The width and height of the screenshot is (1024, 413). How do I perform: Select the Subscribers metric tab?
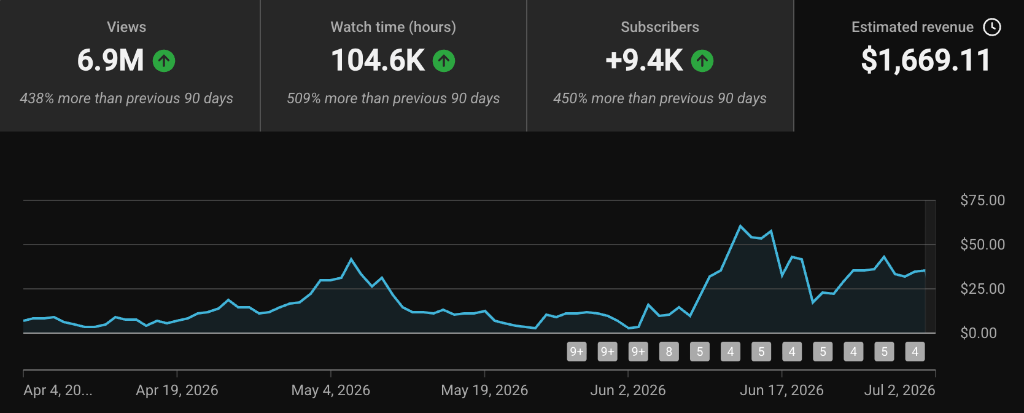pos(660,65)
